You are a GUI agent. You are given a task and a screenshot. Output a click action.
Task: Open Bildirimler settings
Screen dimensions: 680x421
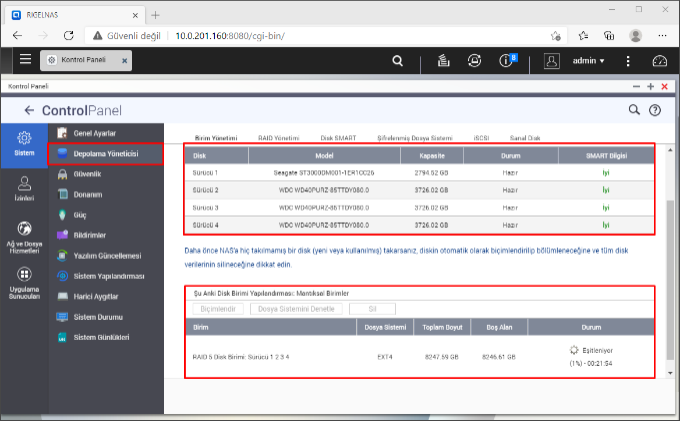[106, 235]
